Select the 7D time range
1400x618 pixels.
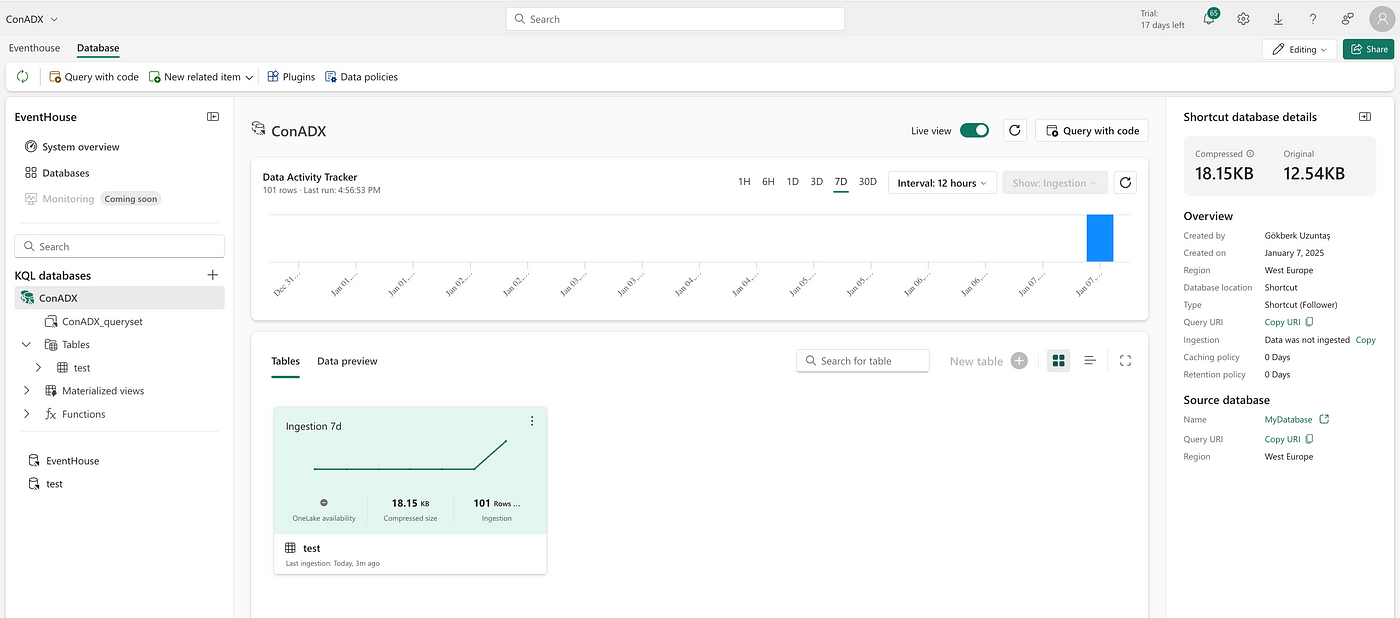(841, 182)
